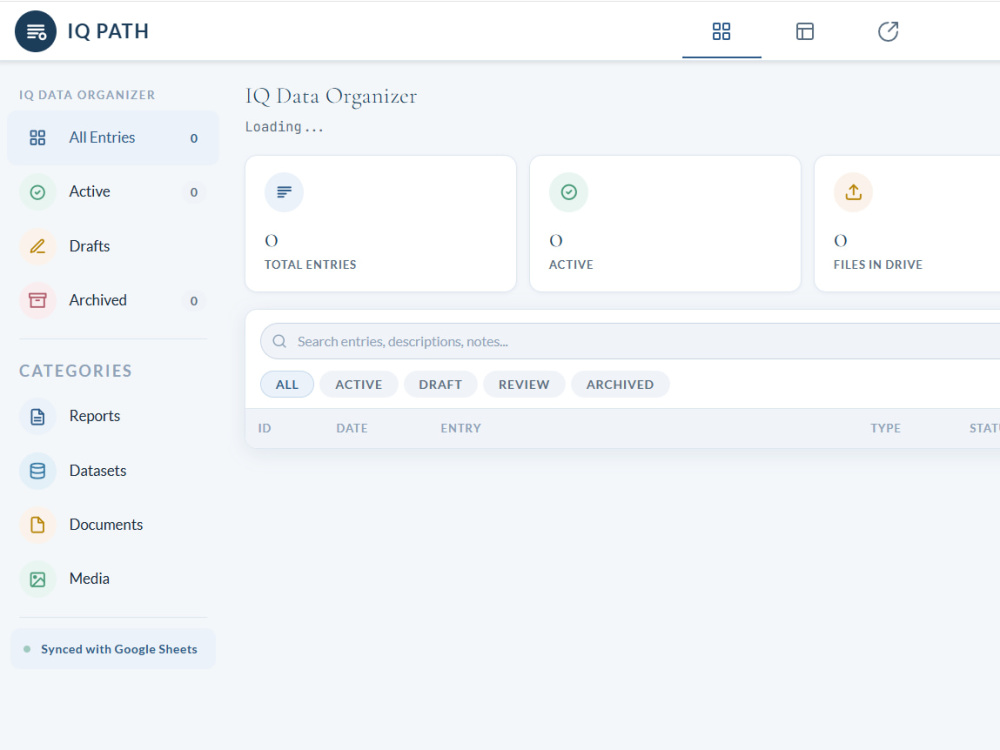Click the All Entries count badge
The image size is (1000, 750).
(x=194, y=138)
